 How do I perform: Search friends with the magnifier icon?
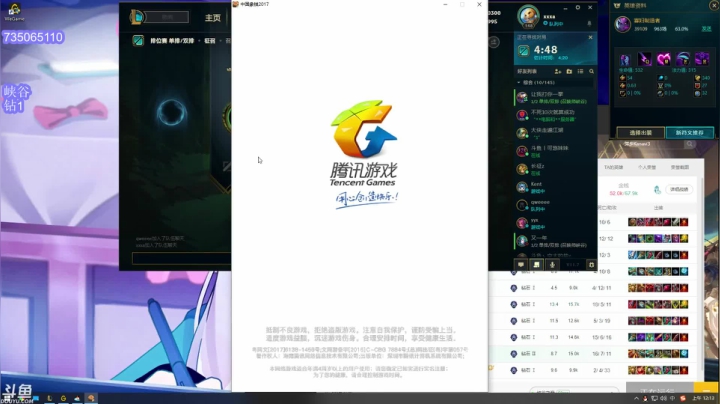(591, 72)
